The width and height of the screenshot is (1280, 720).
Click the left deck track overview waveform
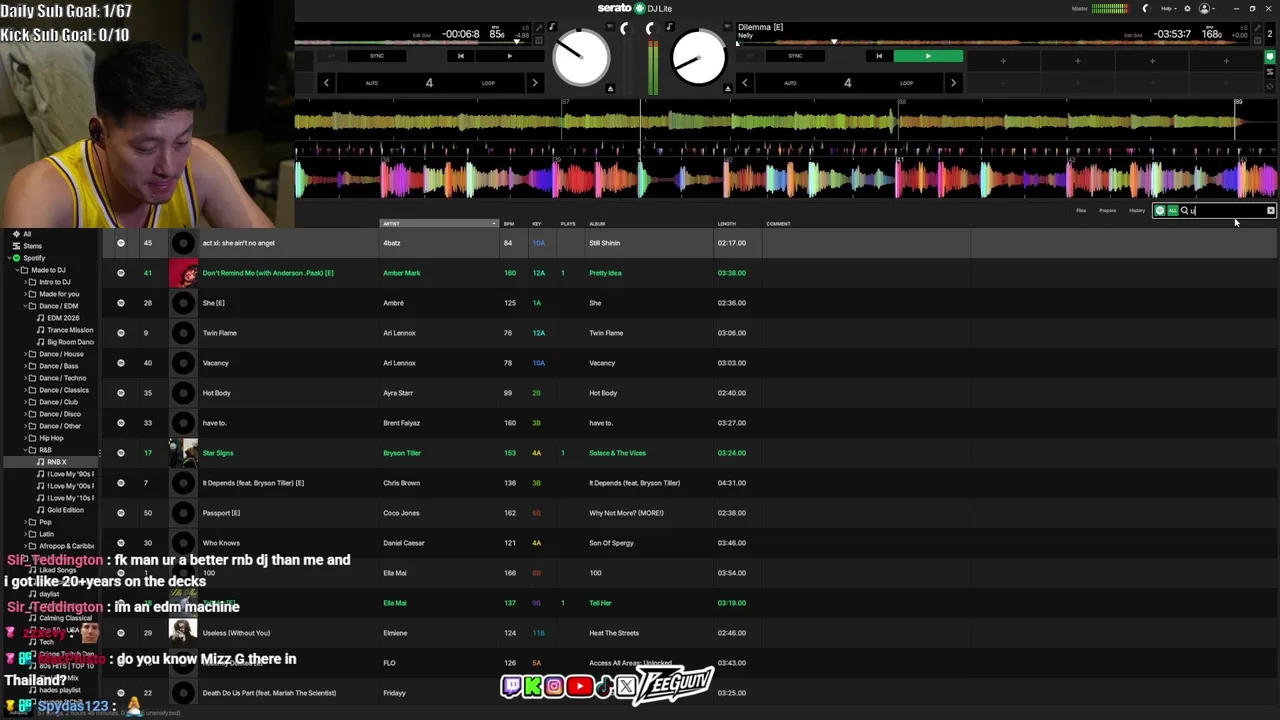(x=414, y=42)
